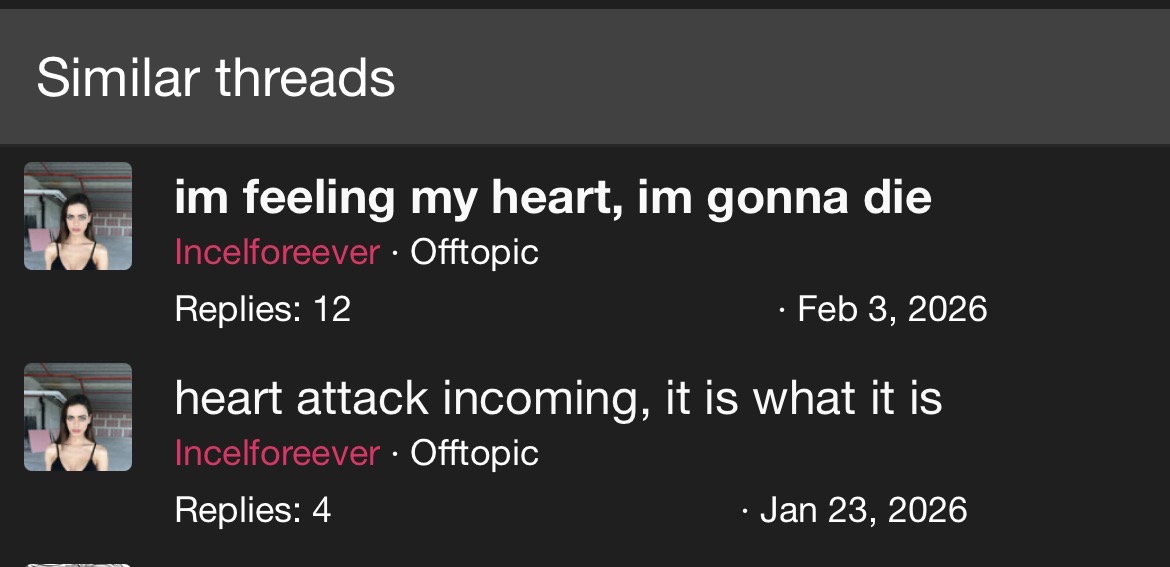This screenshot has width=1170, height=567.
Task: Visit Incelforeever profile from the second thread
Action: 277,453
